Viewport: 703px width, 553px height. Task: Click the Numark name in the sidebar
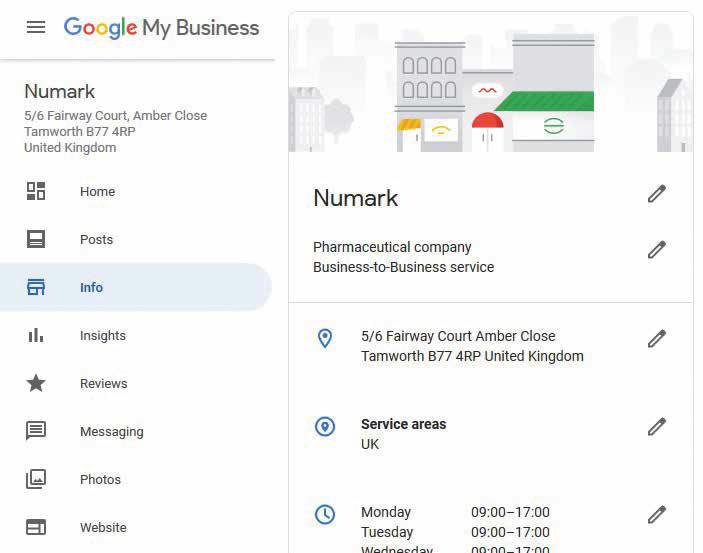coord(60,91)
